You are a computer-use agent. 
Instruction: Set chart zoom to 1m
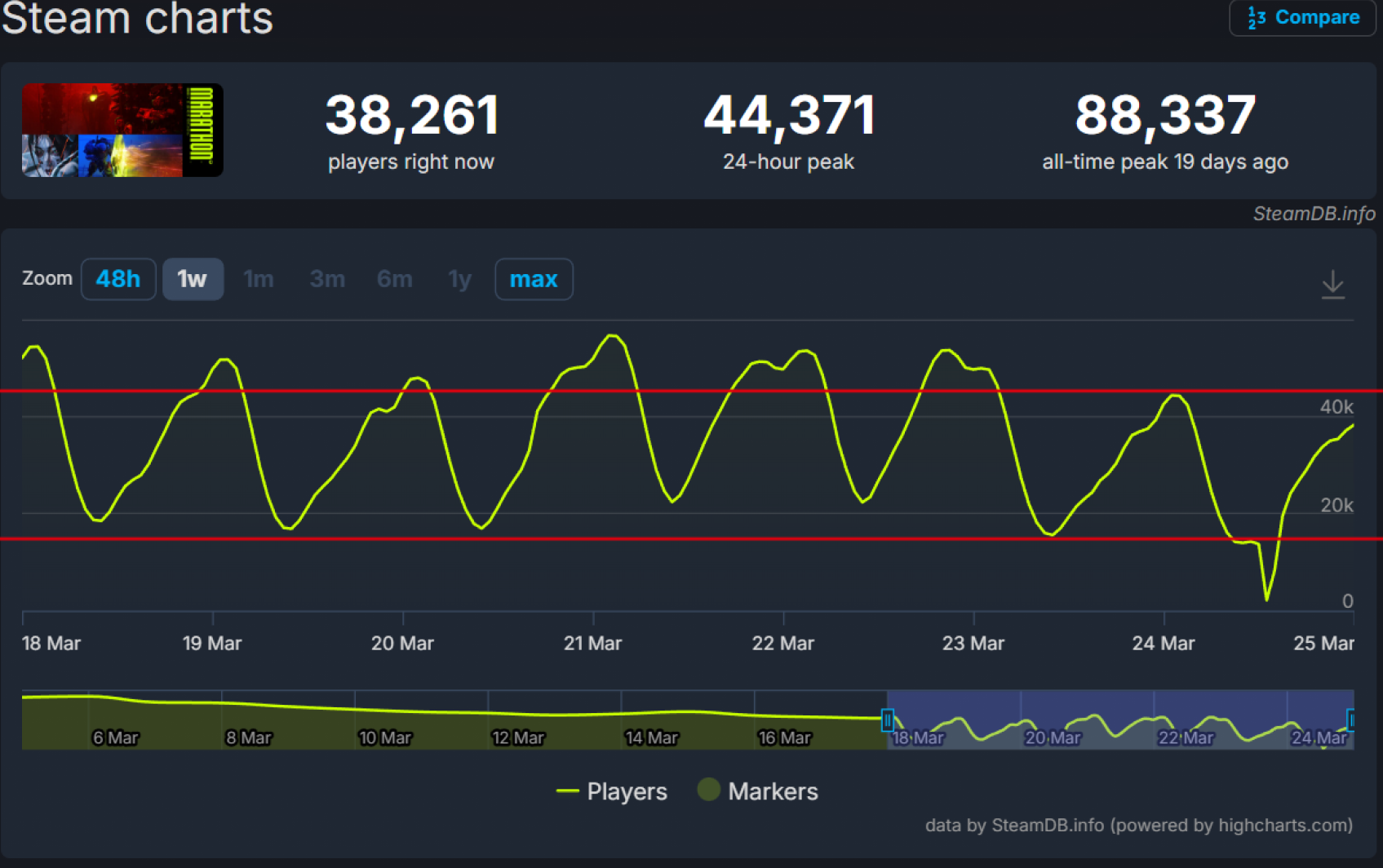pos(259,279)
